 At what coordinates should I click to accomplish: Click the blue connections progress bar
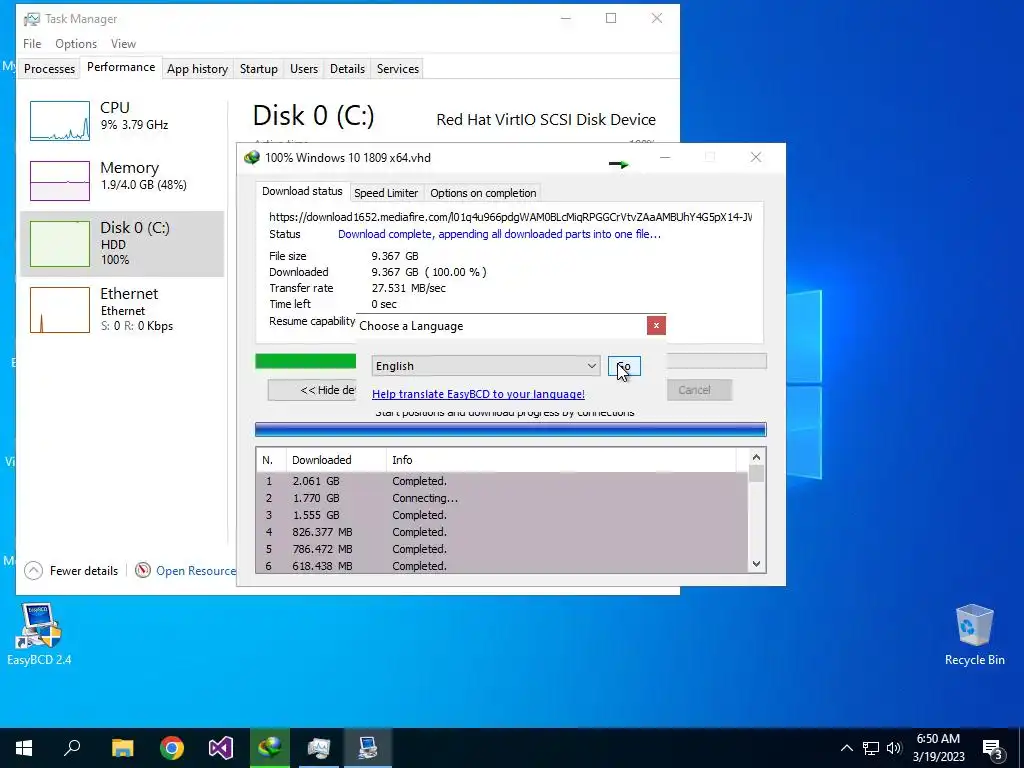click(x=510, y=429)
